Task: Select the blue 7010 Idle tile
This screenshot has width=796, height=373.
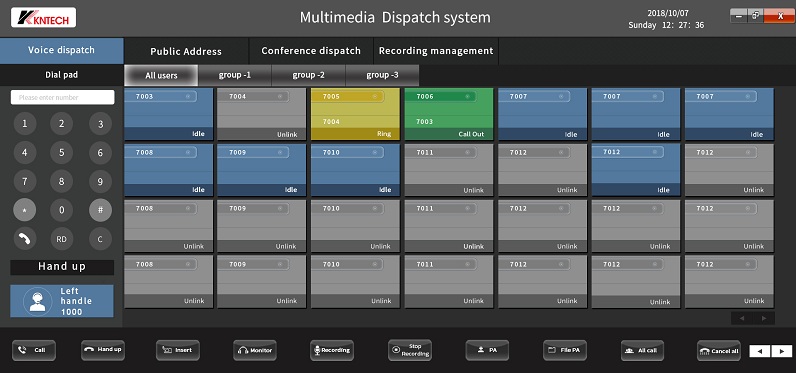Action: 355,170
